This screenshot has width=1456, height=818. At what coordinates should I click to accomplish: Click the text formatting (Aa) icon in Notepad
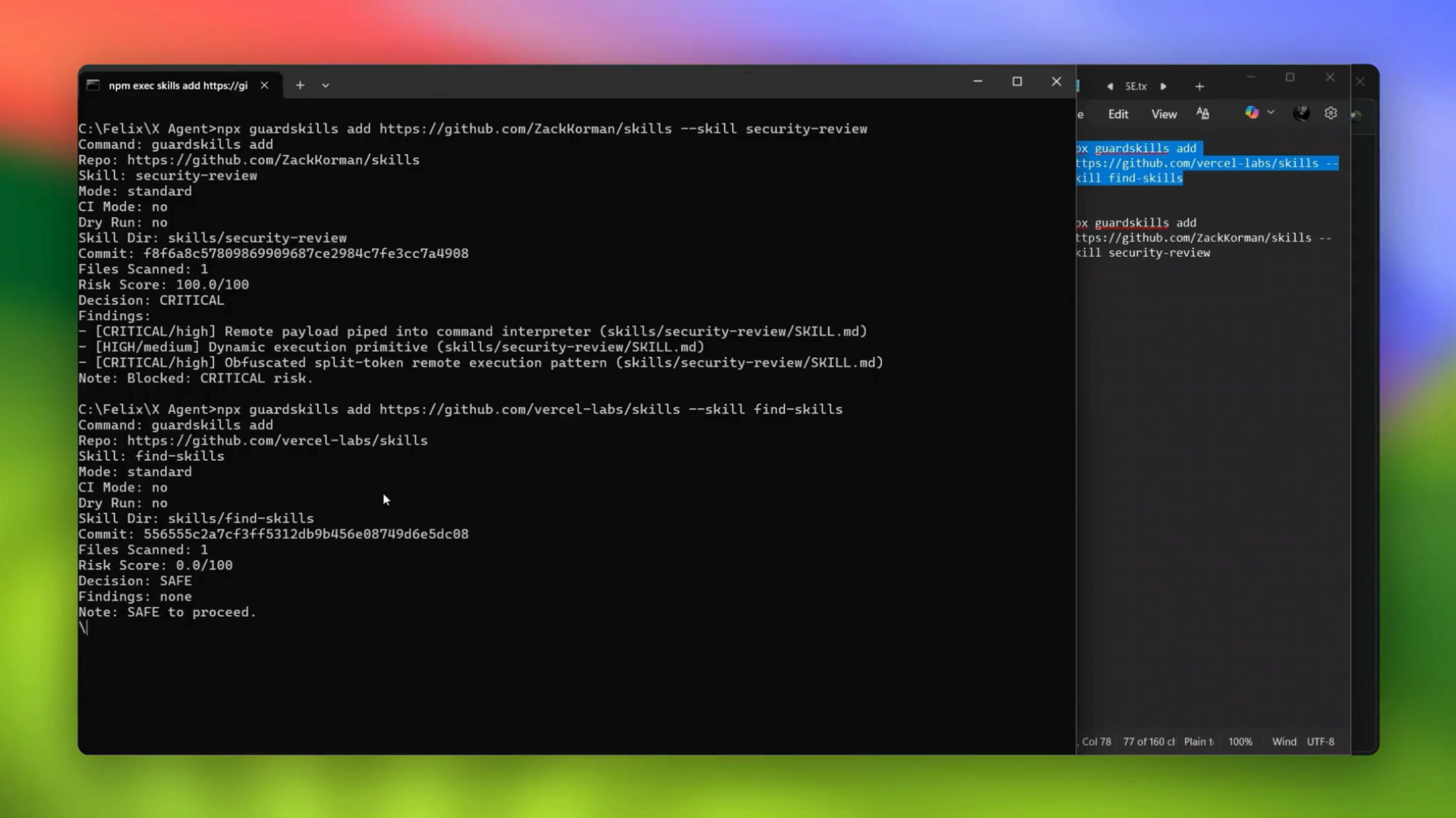[1202, 113]
